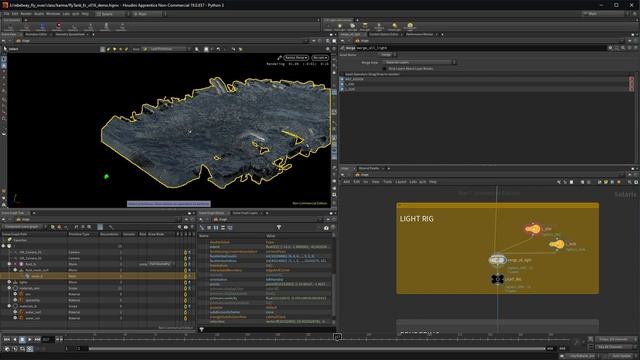
Task: Click the current frame number field
Action: click(x=47, y=339)
